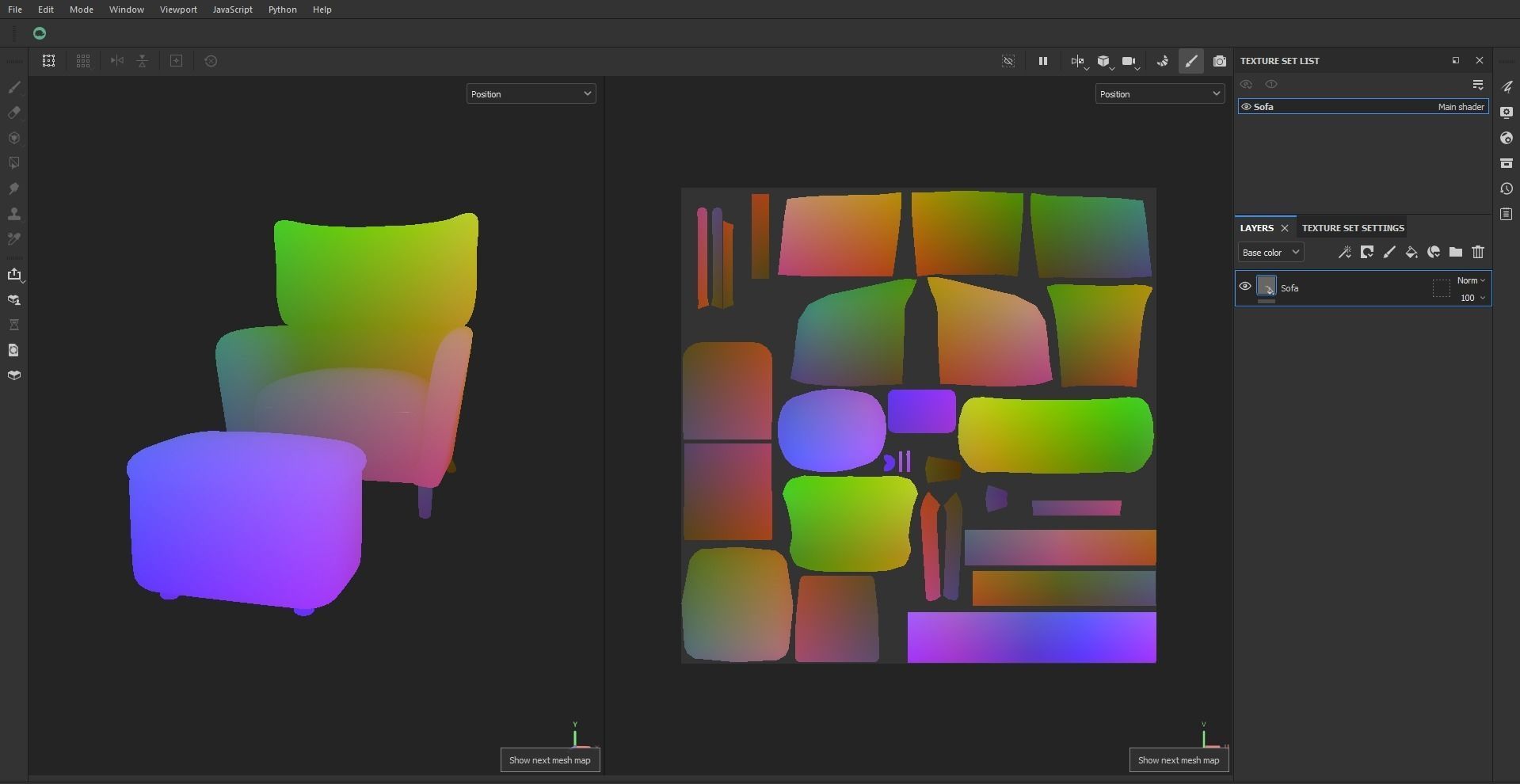Viewport: 1520px width, 784px height.
Task: Click Show next mesh map in 2D view
Action: coord(1179,760)
